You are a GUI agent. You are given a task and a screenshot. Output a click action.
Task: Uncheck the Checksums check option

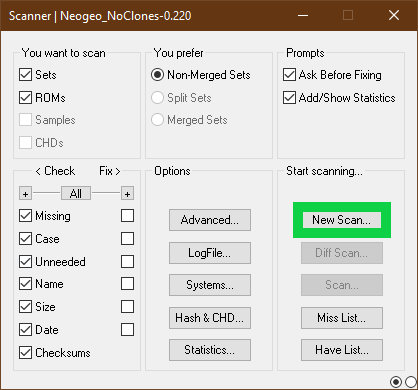pos(25,353)
